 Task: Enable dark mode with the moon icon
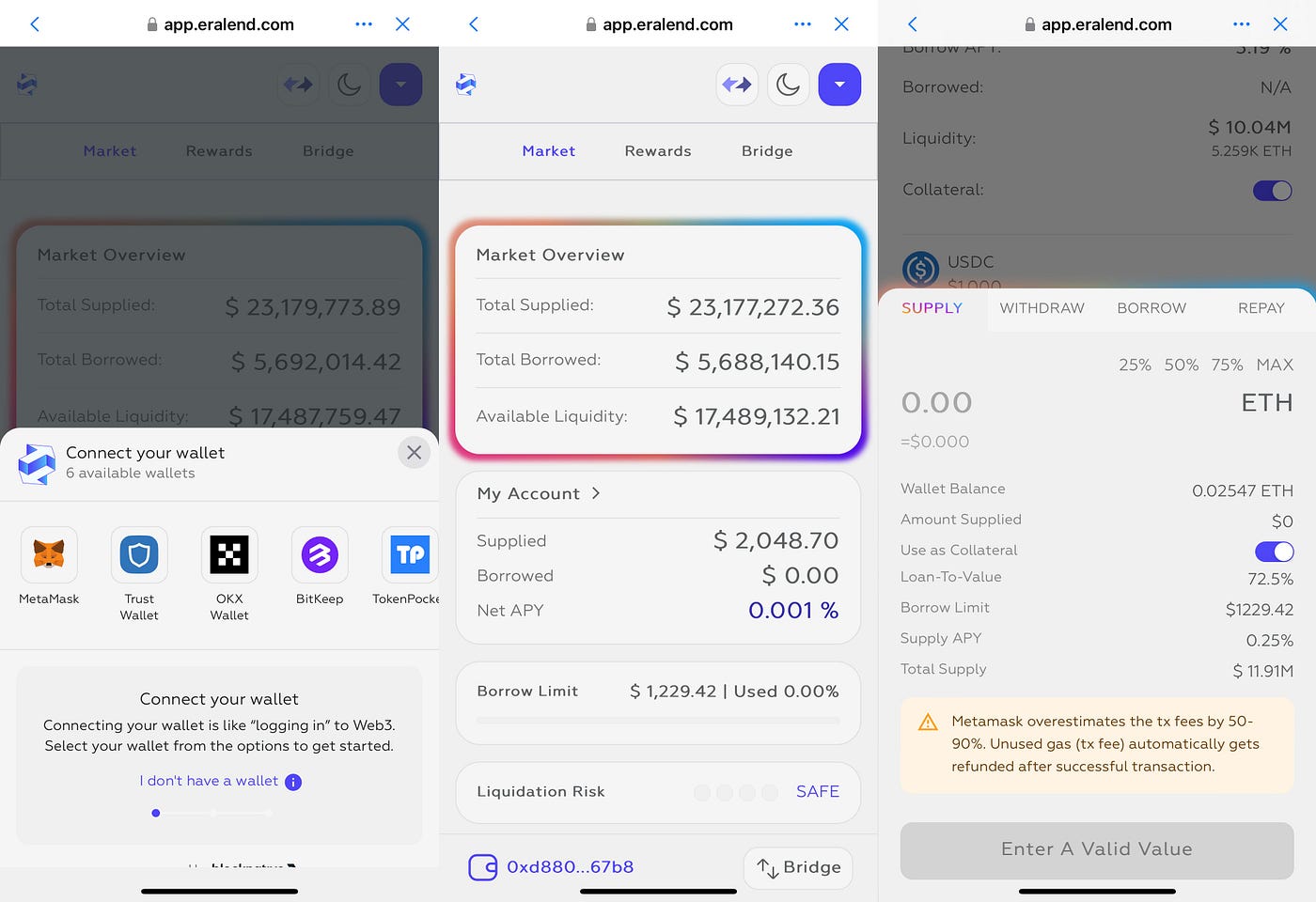788,84
